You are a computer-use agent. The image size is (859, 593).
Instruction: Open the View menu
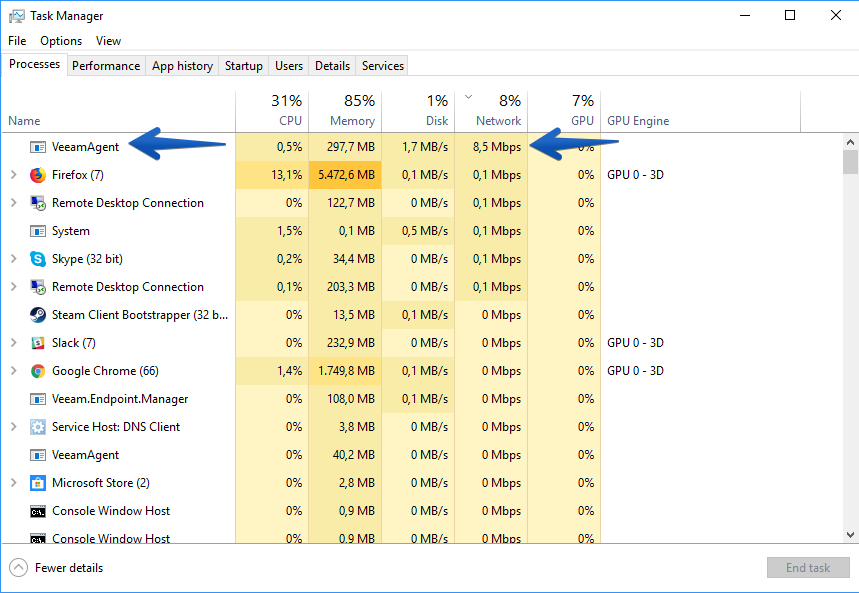[x=108, y=41]
